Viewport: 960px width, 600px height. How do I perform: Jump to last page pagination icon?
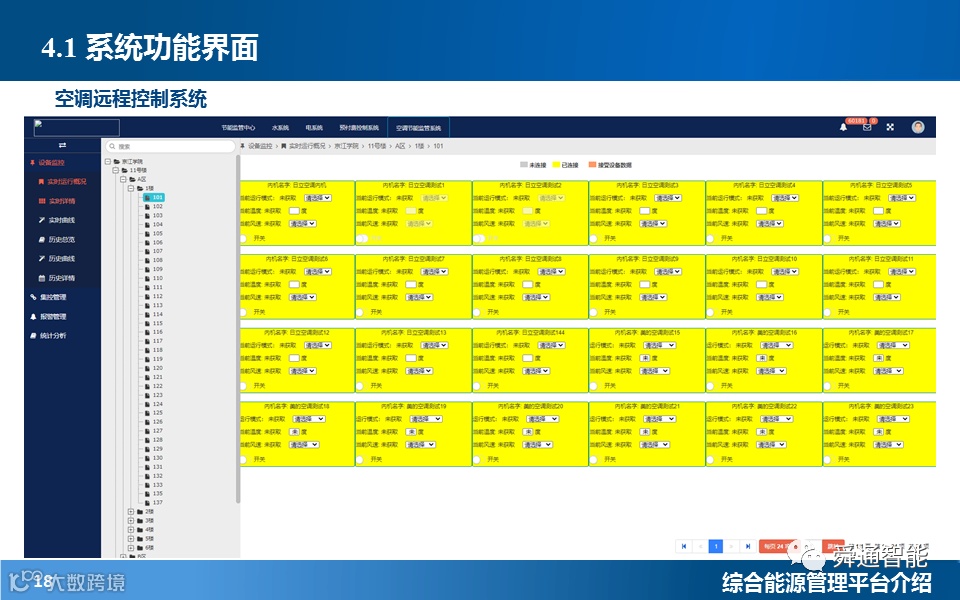click(747, 546)
